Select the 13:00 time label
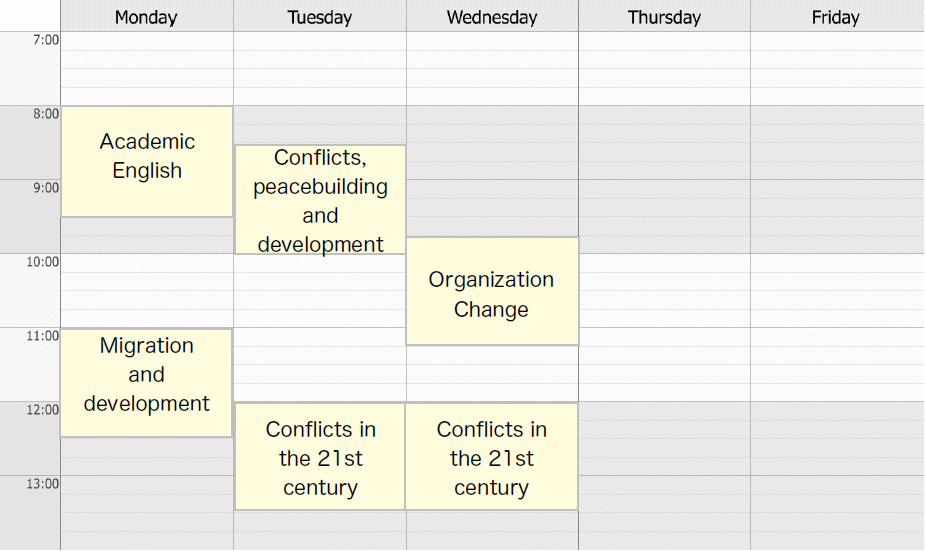The height and width of the screenshot is (551, 926). pyautogui.click(x=43, y=484)
